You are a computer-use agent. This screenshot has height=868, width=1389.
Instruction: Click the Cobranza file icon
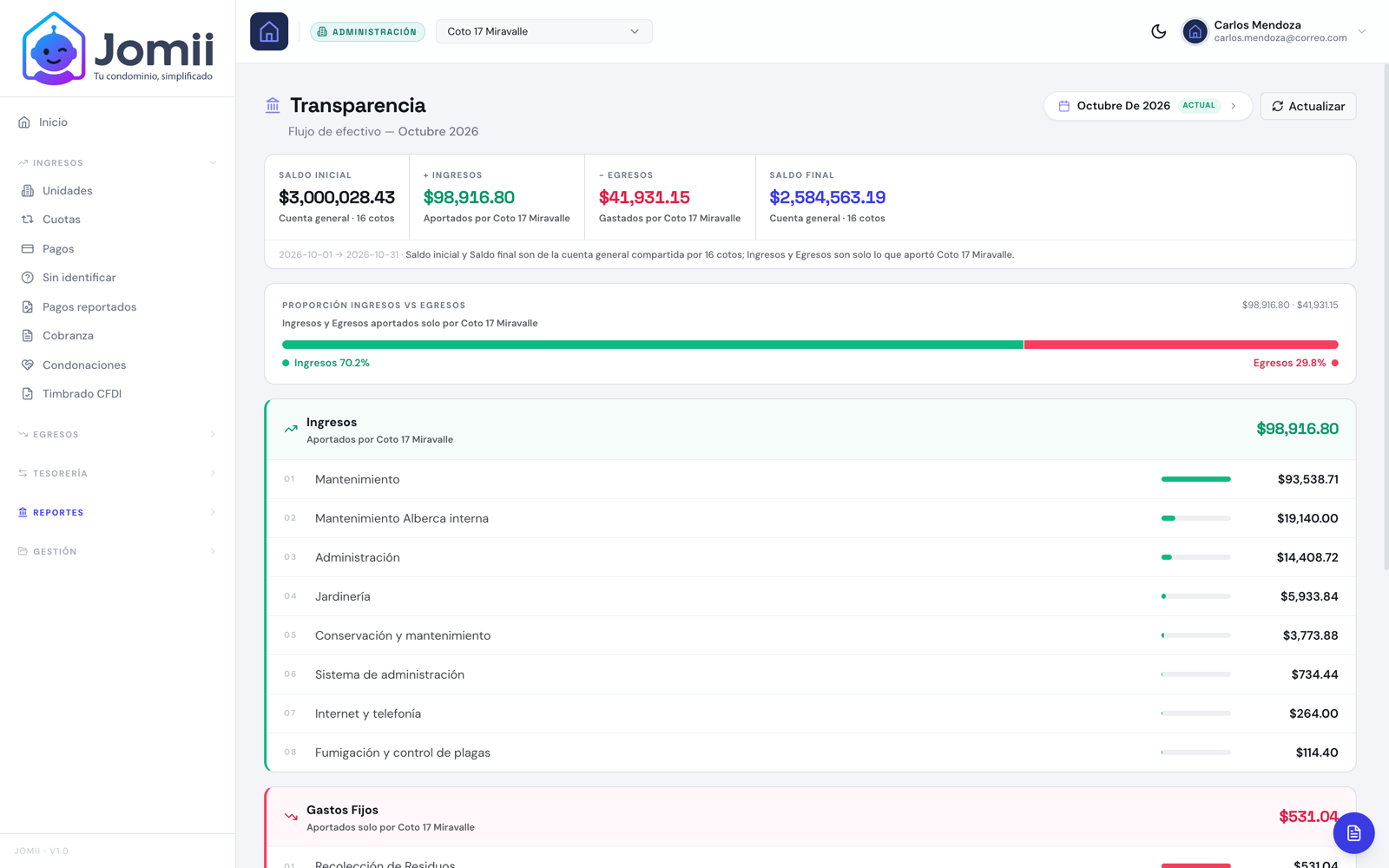(27, 336)
